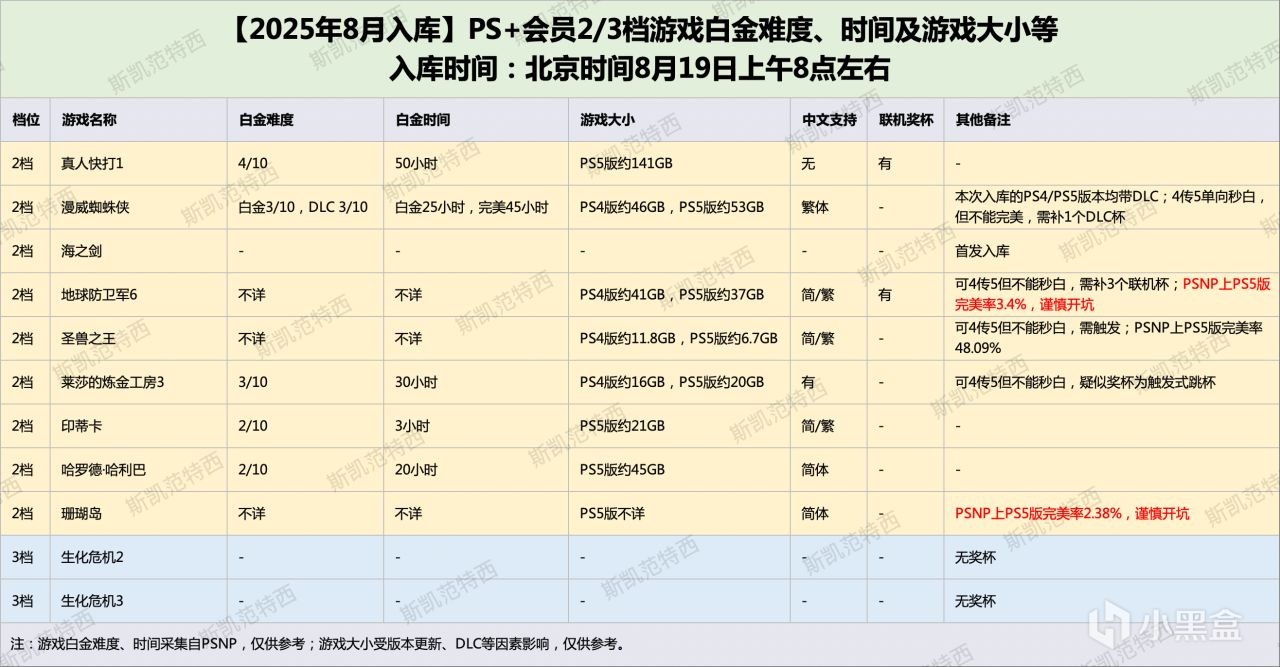
Task: Click the "PS4版约16GB，PS5版约20GB" cell
Action: (x=672, y=382)
